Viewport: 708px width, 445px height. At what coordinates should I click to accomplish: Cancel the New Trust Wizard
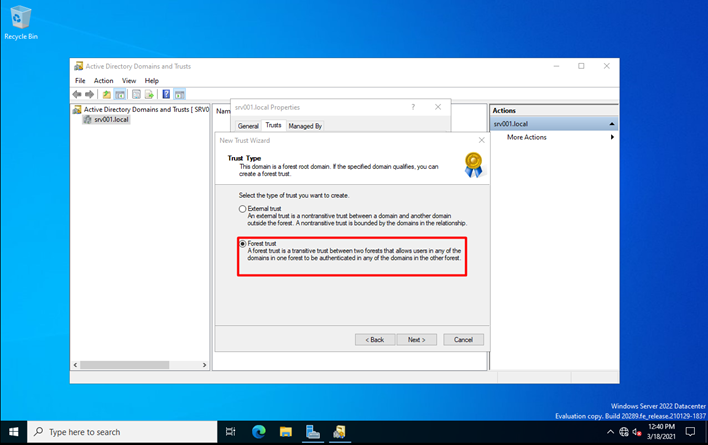point(463,339)
